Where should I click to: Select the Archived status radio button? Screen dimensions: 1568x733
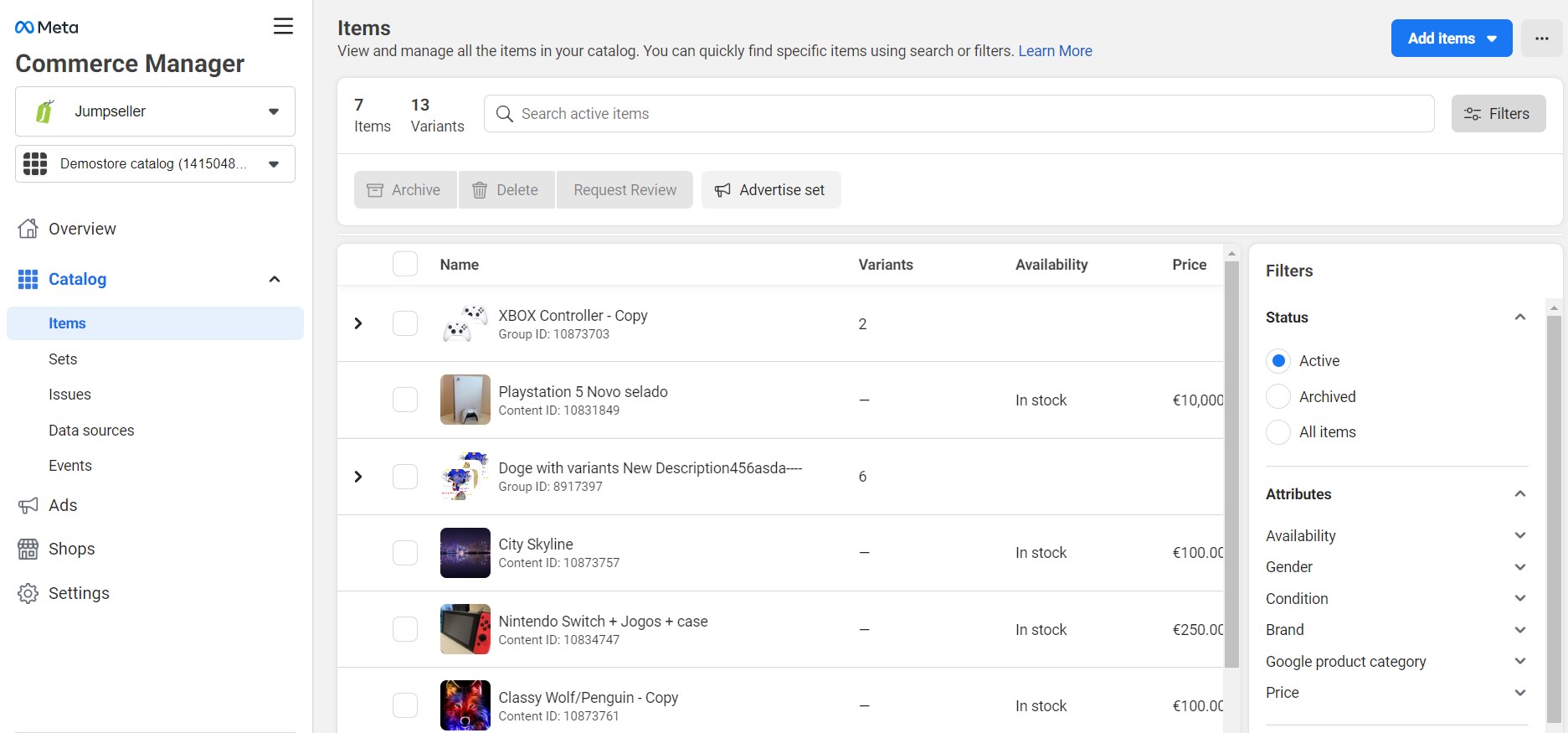pos(1278,396)
